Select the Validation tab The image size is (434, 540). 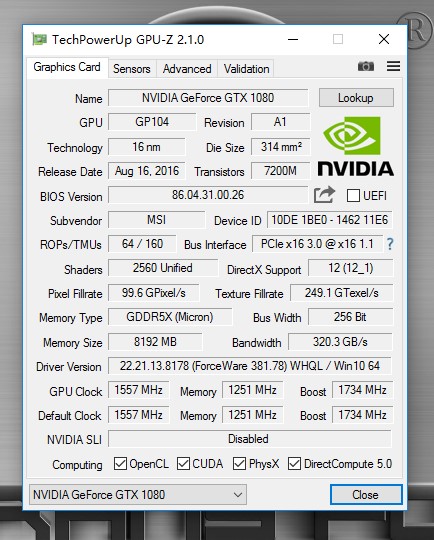point(246,69)
